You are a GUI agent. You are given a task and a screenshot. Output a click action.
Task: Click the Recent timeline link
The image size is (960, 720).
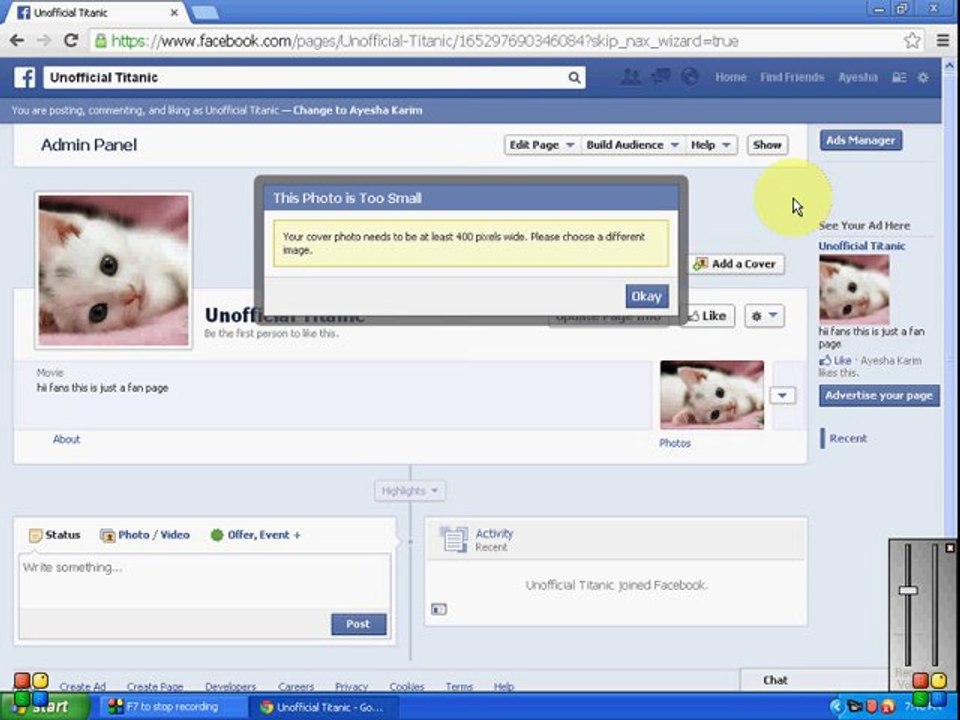pos(848,438)
